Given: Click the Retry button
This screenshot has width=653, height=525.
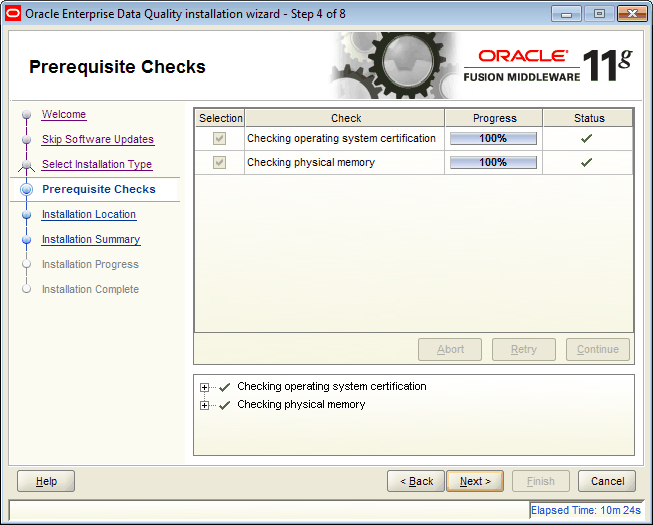Looking at the screenshot, I should 523,349.
